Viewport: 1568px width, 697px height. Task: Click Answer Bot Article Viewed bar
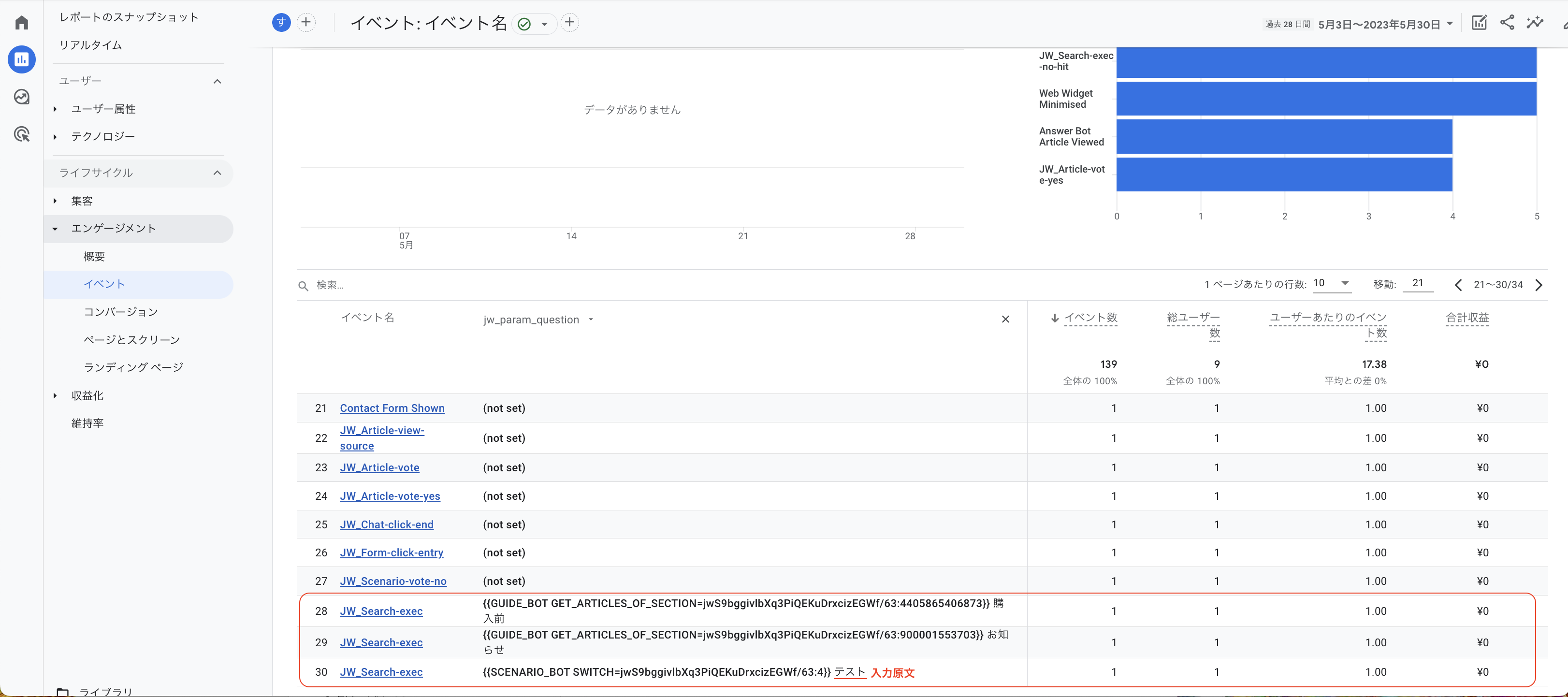[1284, 136]
